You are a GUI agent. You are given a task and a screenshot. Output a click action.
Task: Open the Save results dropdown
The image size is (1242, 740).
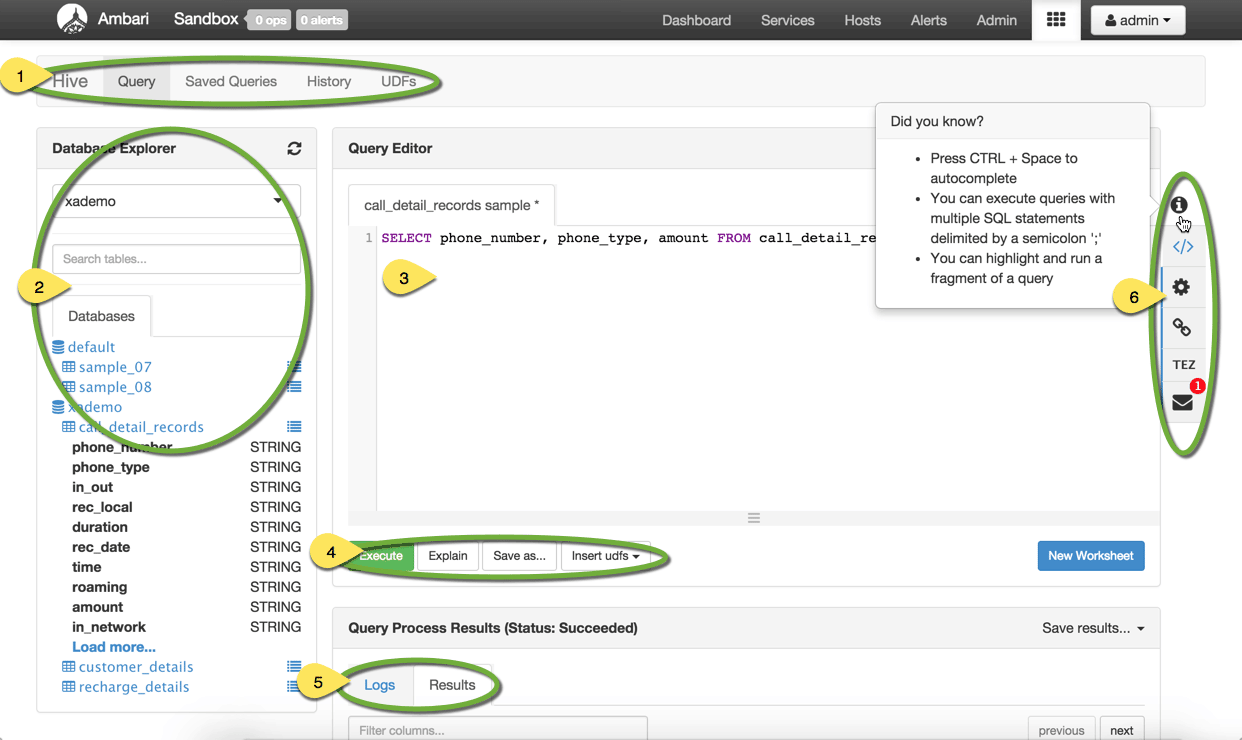pyautogui.click(x=1093, y=628)
